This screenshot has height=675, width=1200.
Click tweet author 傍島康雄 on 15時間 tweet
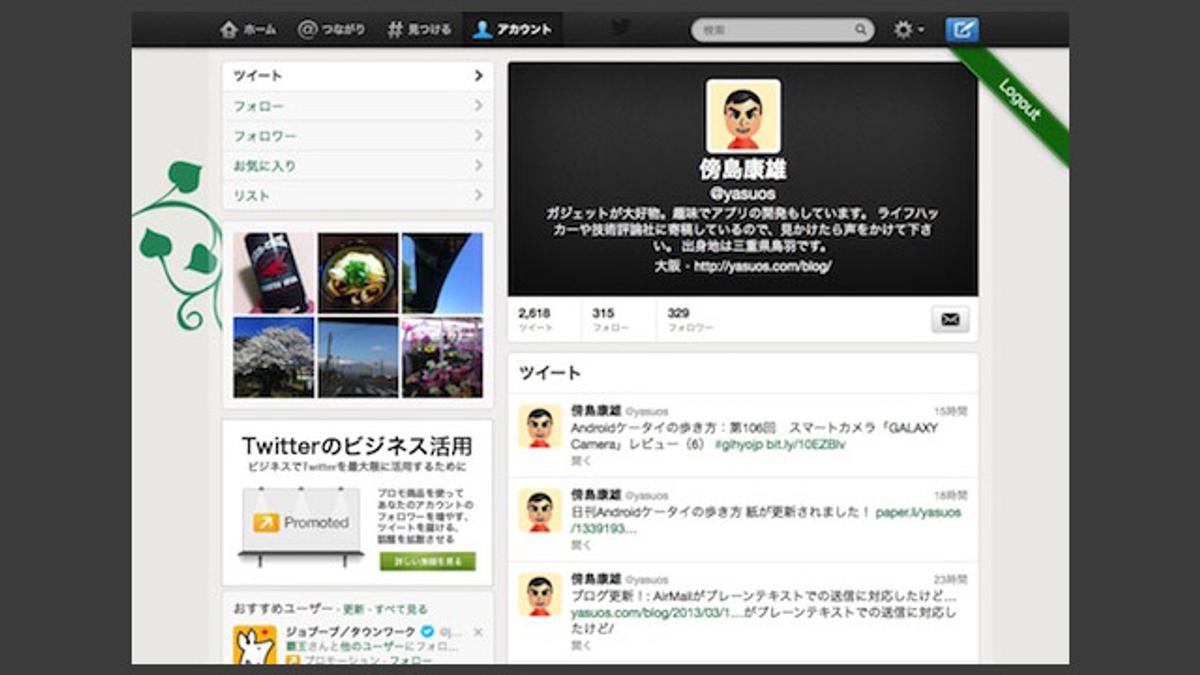(x=595, y=411)
